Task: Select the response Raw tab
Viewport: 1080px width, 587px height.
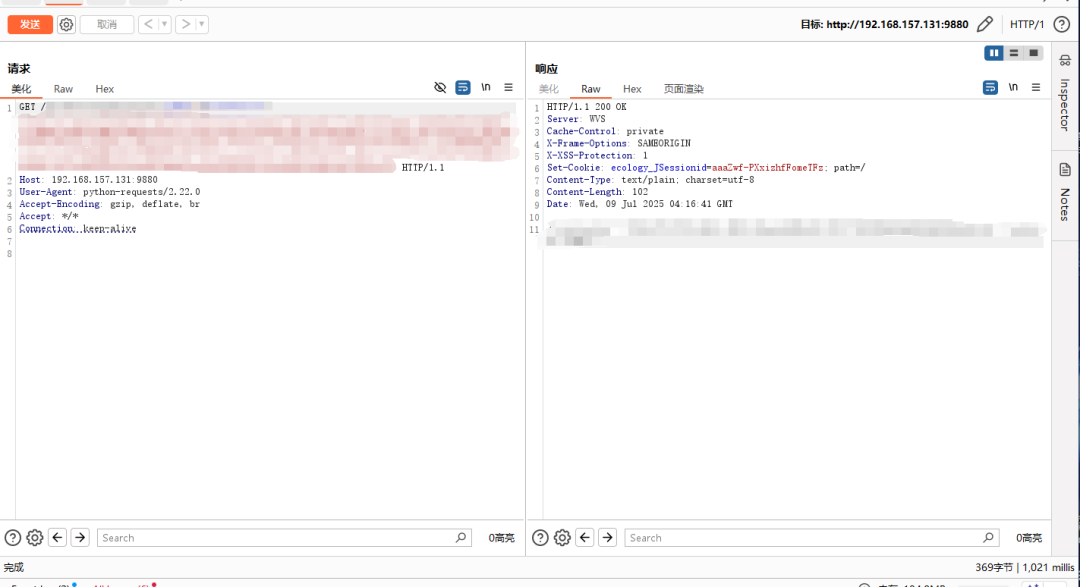Action: (x=591, y=89)
